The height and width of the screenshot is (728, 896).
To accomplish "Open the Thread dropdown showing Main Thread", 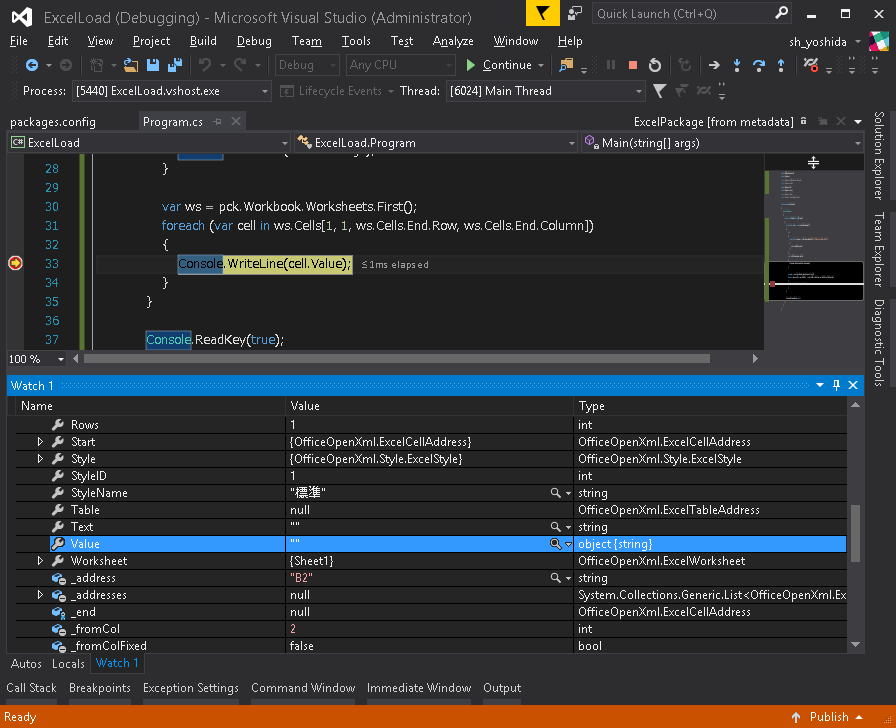I will [x=639, y=91].
